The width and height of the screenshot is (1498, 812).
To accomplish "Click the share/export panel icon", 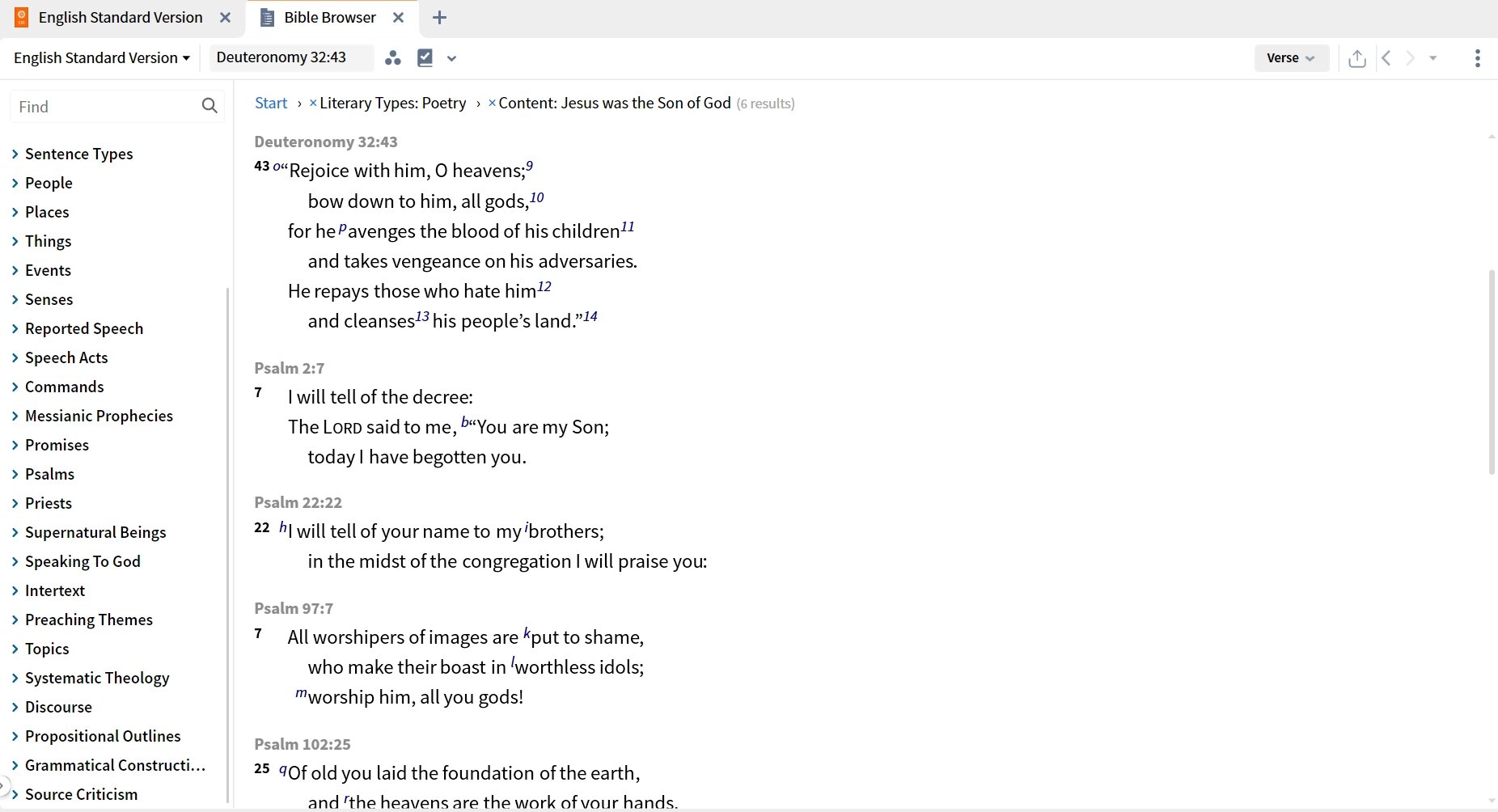I will [1357, 58].
